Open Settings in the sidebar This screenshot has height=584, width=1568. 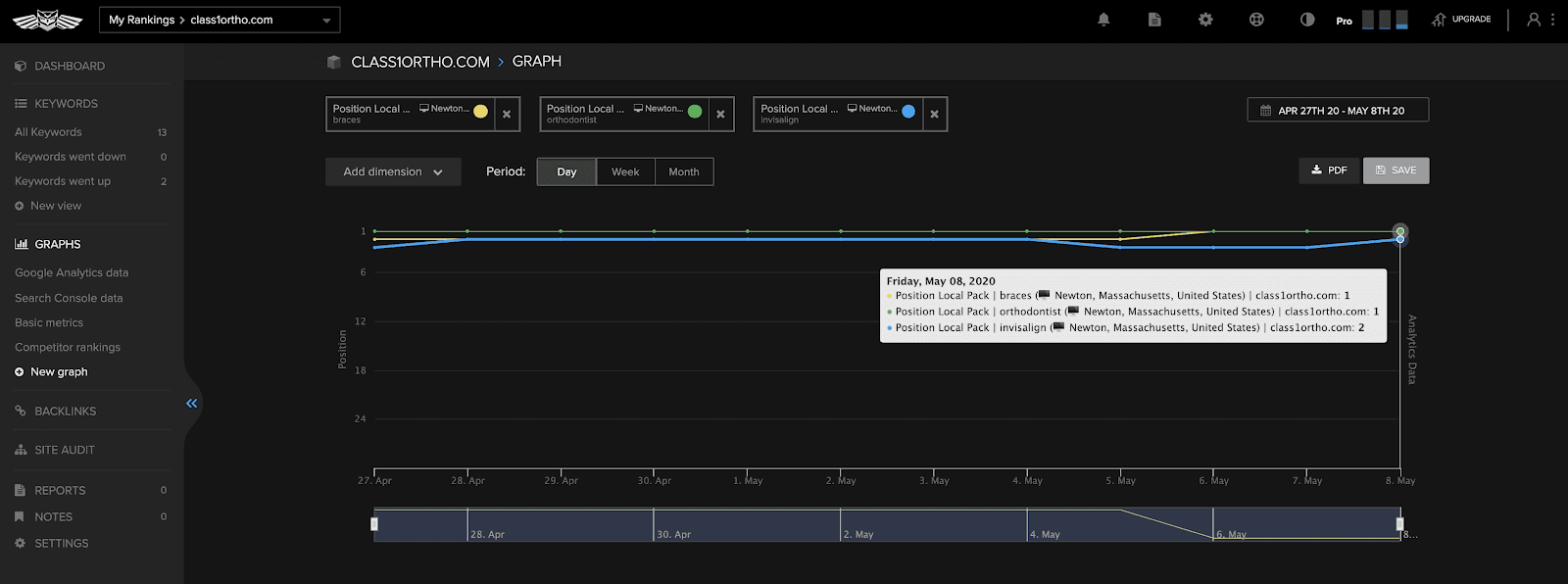(52, 543)
